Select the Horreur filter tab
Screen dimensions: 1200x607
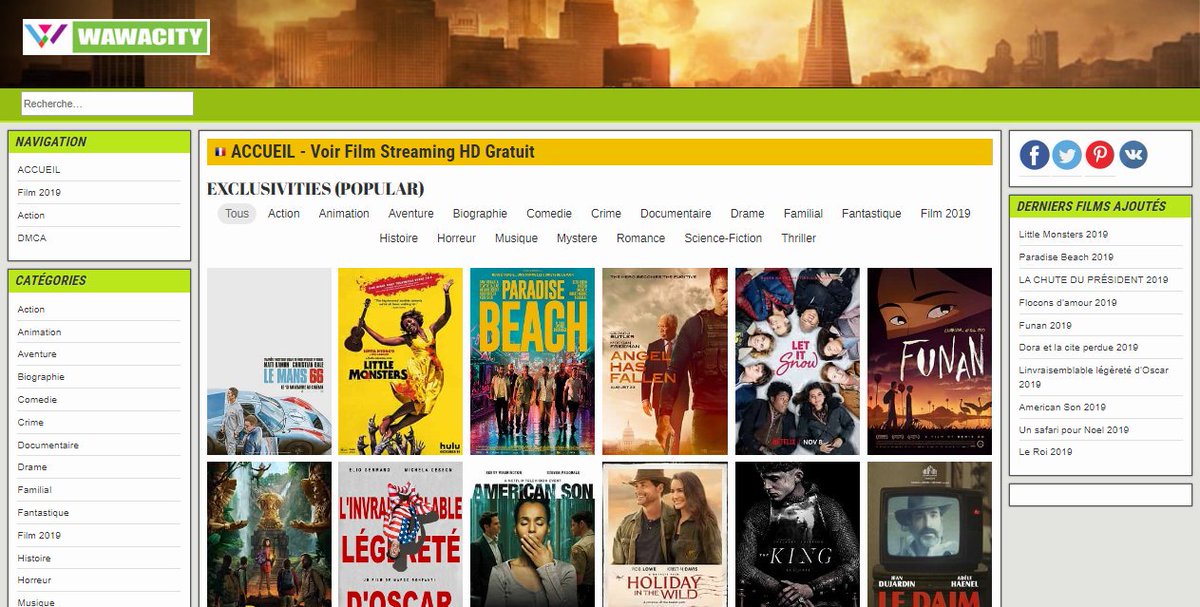456,239
